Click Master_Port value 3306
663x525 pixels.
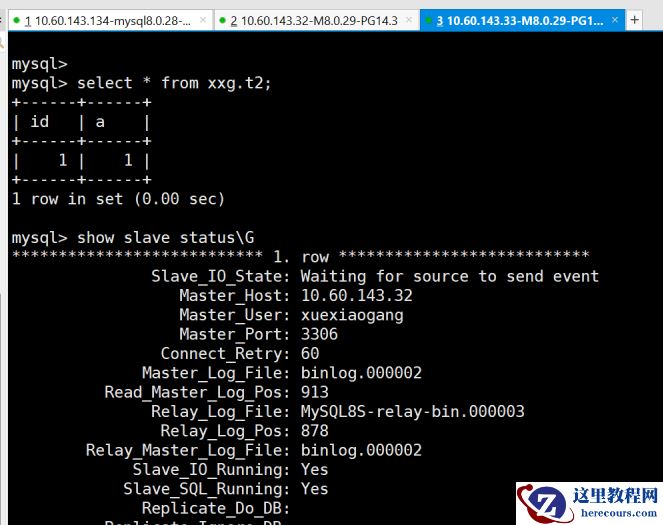(319, 334)
